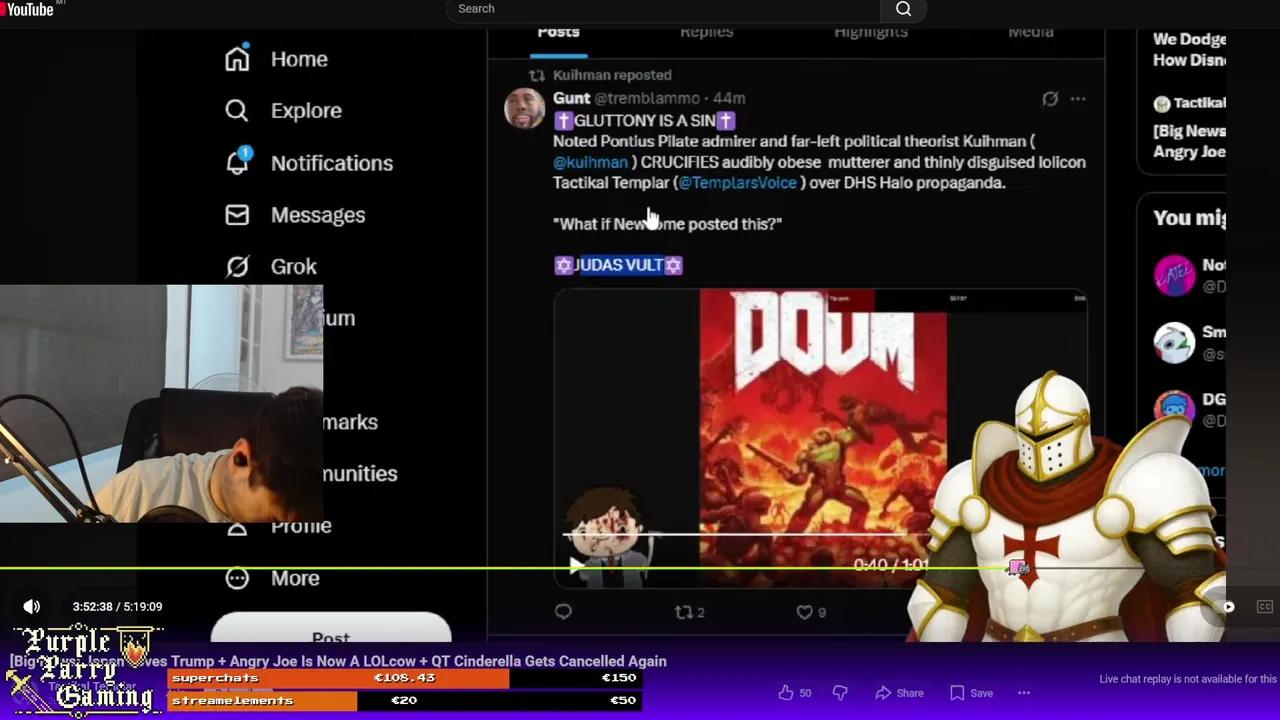Open the @tremblammo handle link

[x=647, y=98]
